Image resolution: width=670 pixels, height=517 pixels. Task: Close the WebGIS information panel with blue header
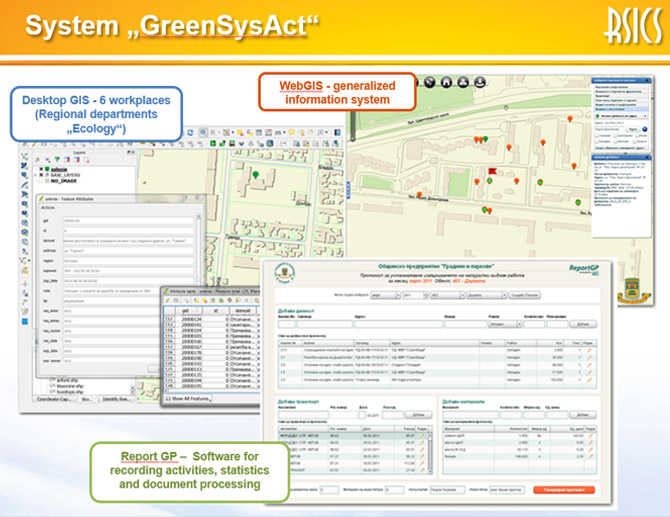(647, 157)
